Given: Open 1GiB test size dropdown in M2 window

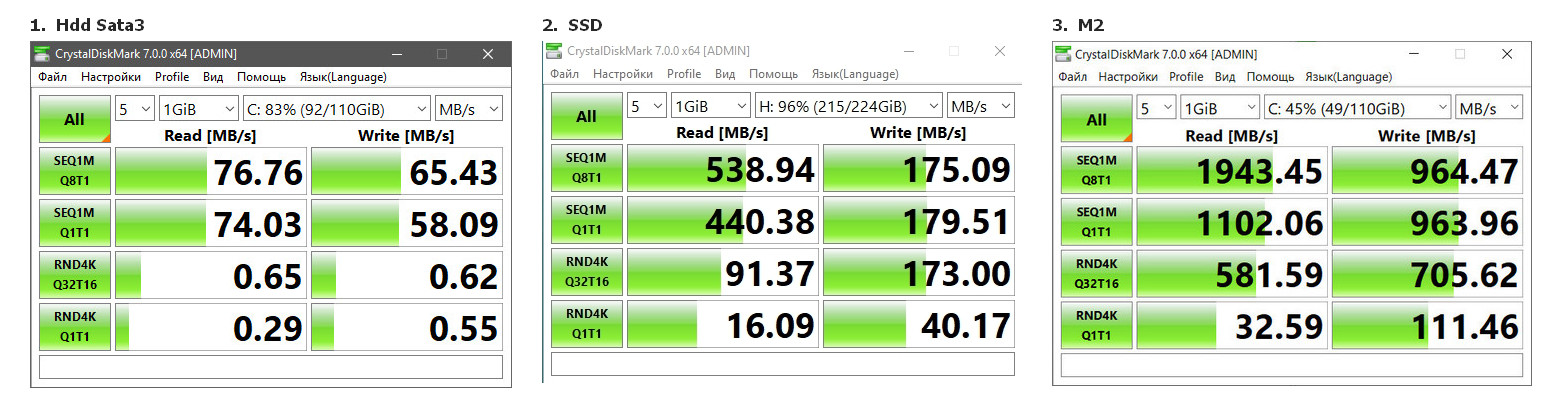Looking at the screenshot, I should (x=1220, y=108).
